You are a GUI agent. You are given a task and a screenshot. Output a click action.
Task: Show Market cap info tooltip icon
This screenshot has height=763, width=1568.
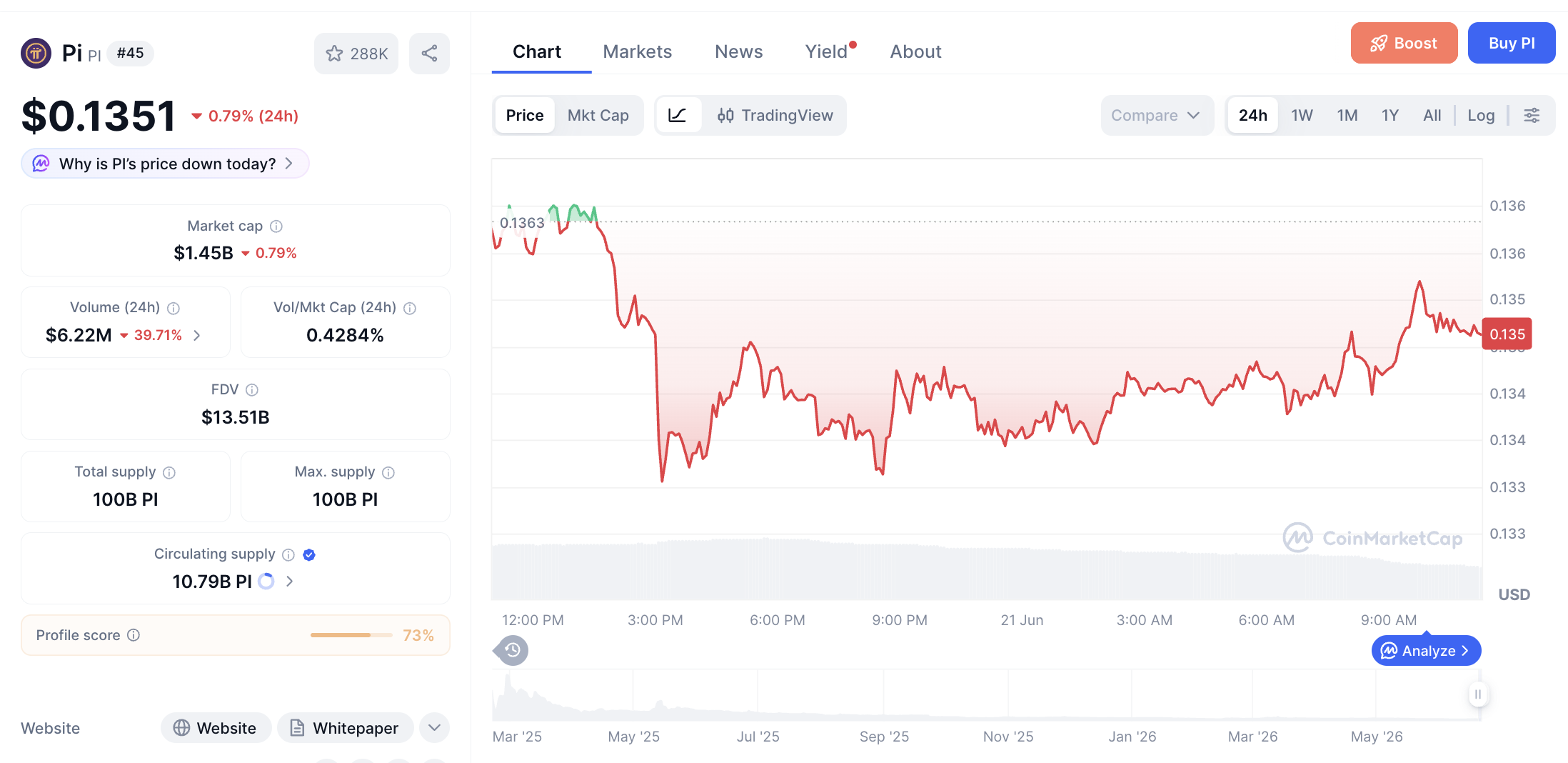click(276, 226)
